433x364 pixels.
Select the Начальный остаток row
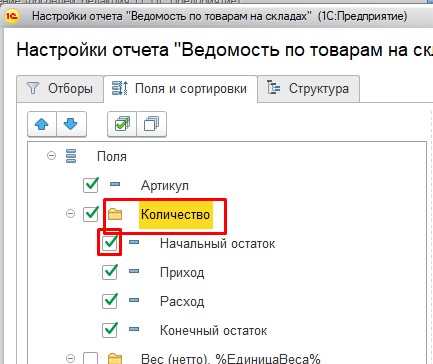click(217, 244)
